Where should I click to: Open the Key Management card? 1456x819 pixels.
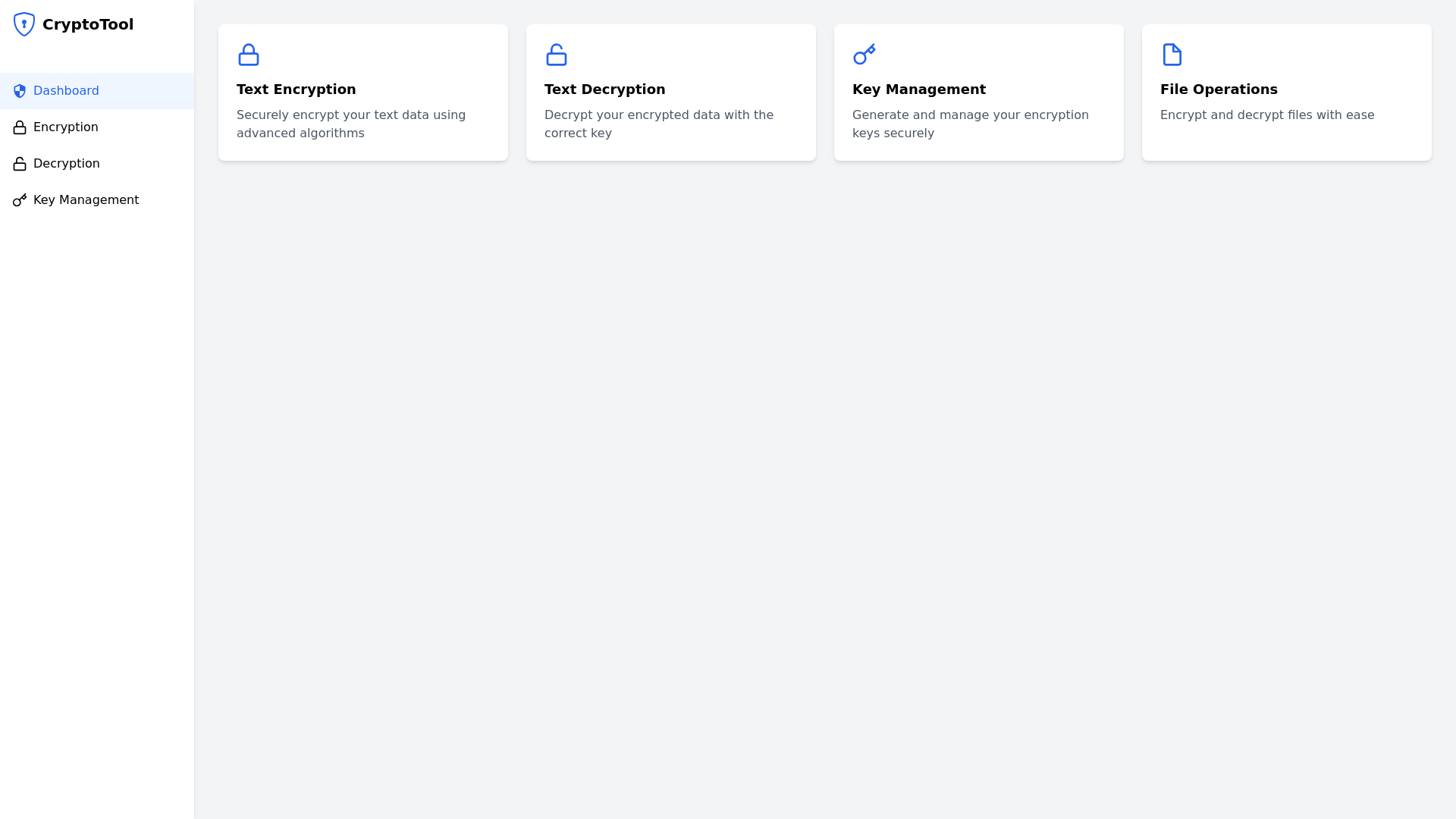pos(978,92)
